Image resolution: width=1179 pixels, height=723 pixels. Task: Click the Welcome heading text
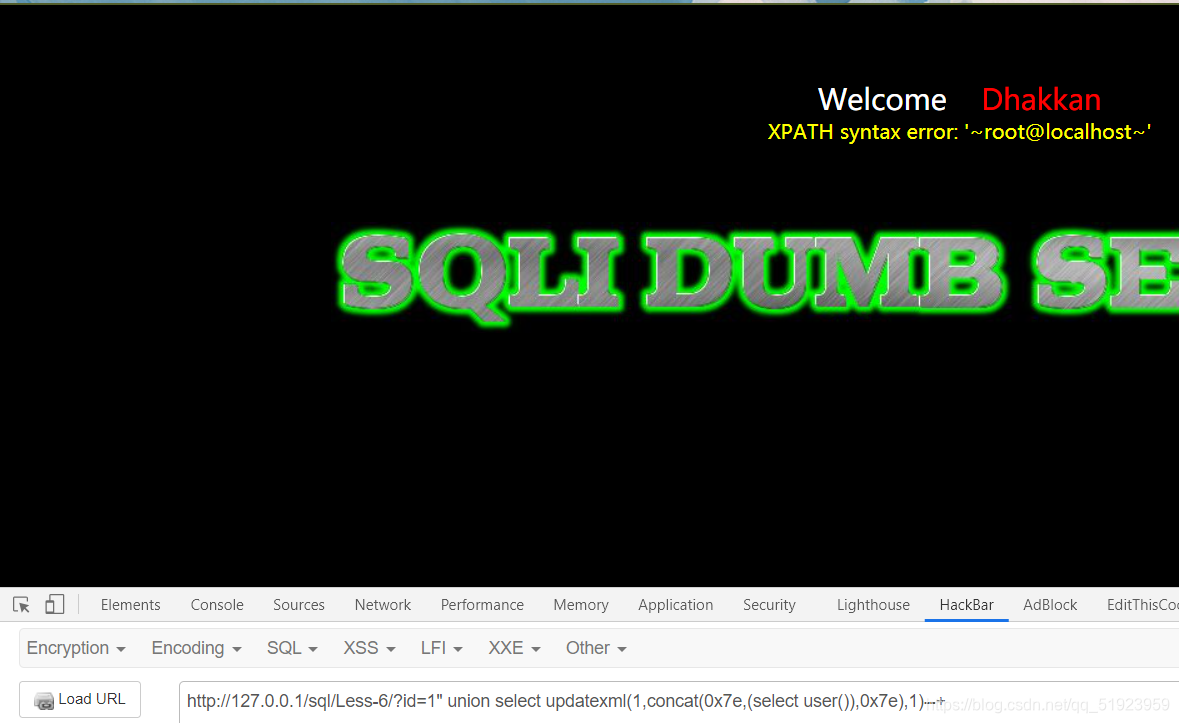click(882, 99)
